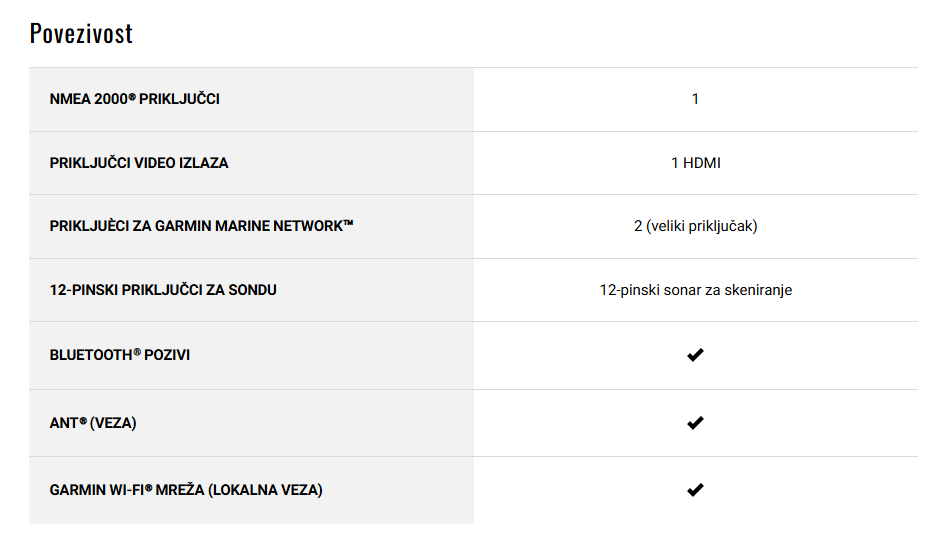Click the trademark symbol after Marine Network
This screenshot has width=951, height=555.
348,223
